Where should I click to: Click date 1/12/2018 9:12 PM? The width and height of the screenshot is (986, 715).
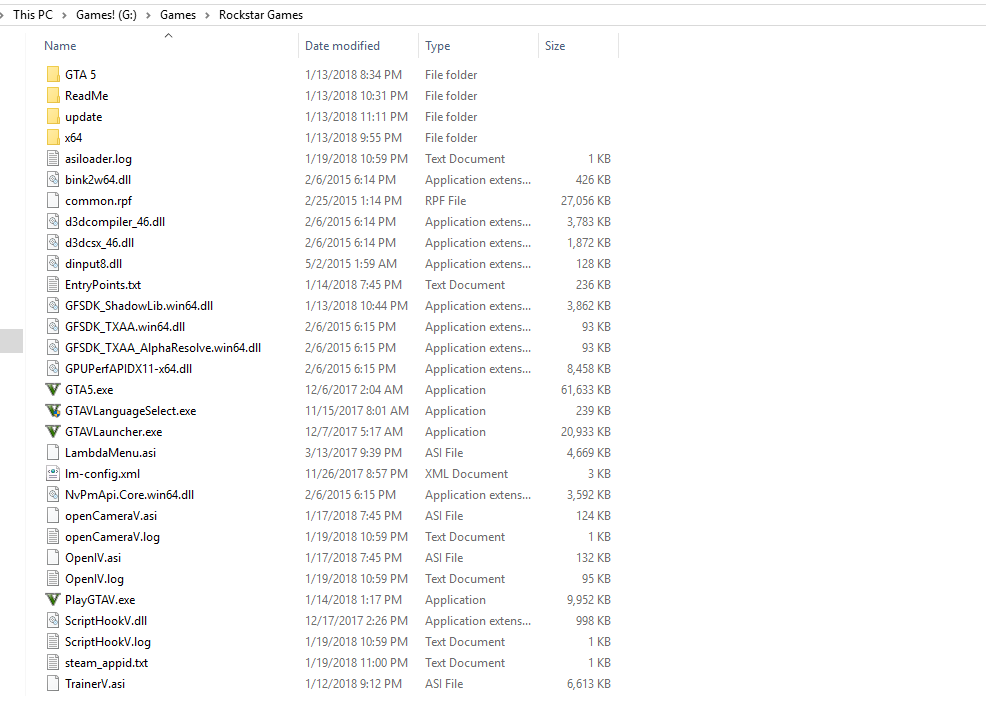[353, 684]
